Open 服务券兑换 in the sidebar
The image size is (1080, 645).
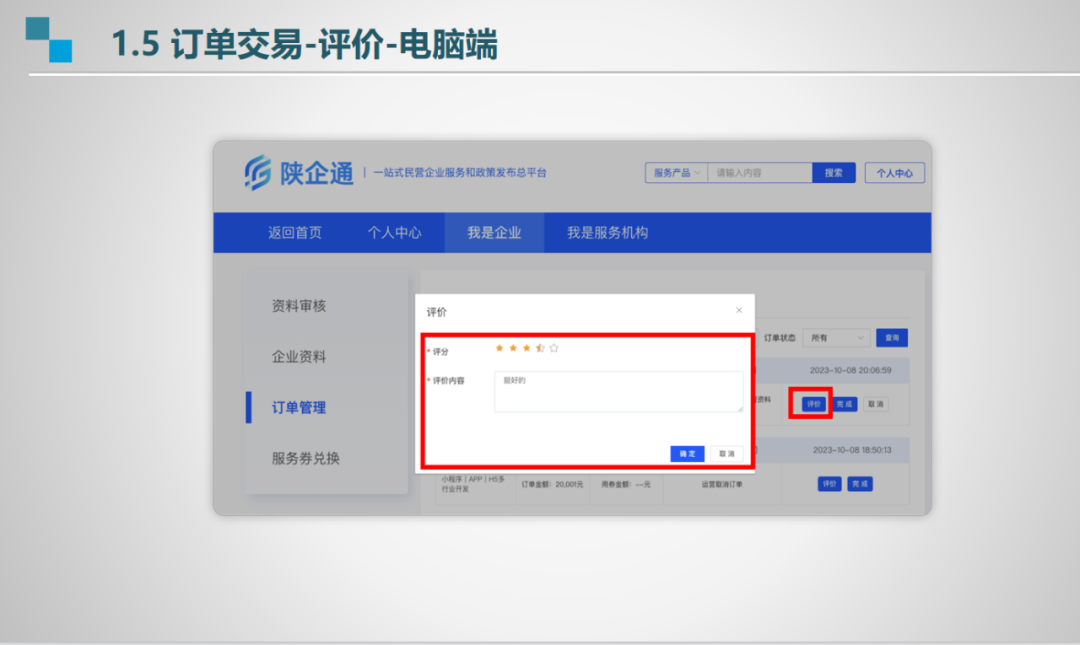[306, 458]
